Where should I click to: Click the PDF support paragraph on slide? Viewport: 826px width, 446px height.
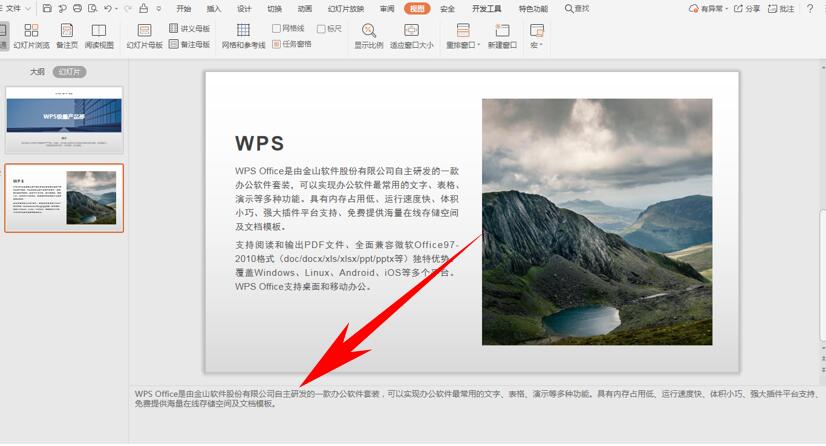point(347,266)
